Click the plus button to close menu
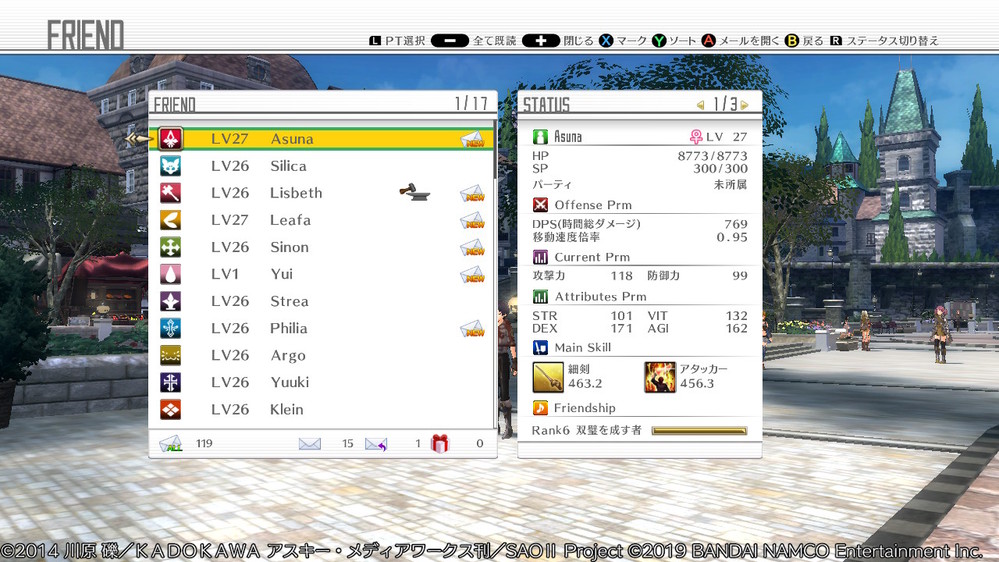This screenshot has width=999, height=562. (540, 41)
